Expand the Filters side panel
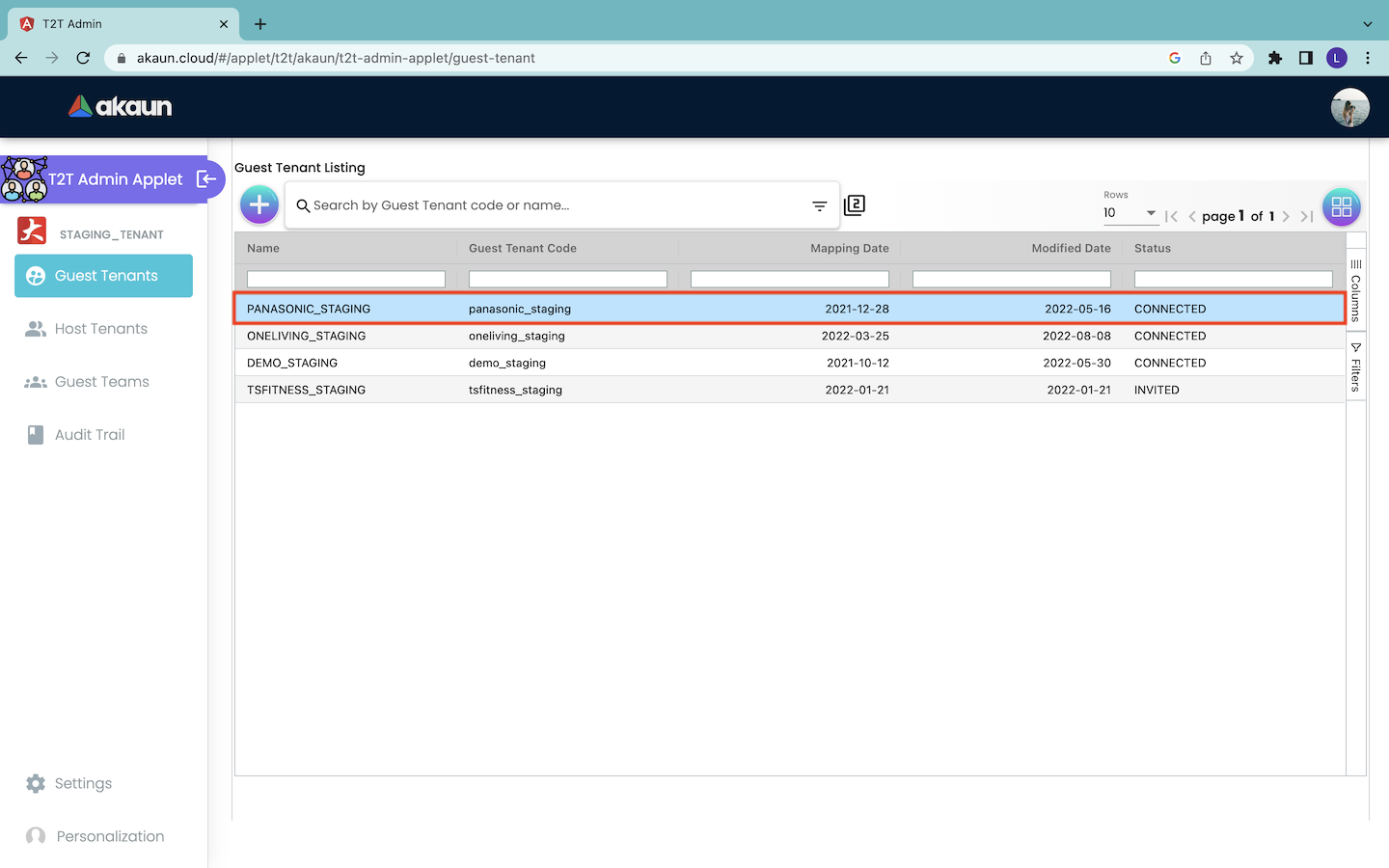 click(1355, 366)
